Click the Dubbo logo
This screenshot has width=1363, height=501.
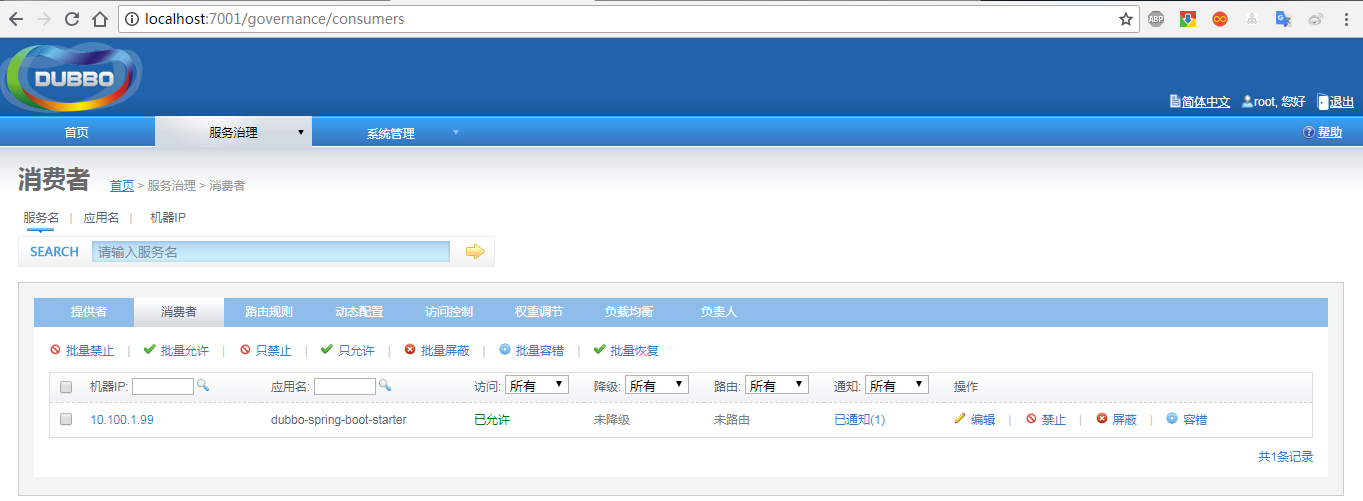tap(72, 78)
